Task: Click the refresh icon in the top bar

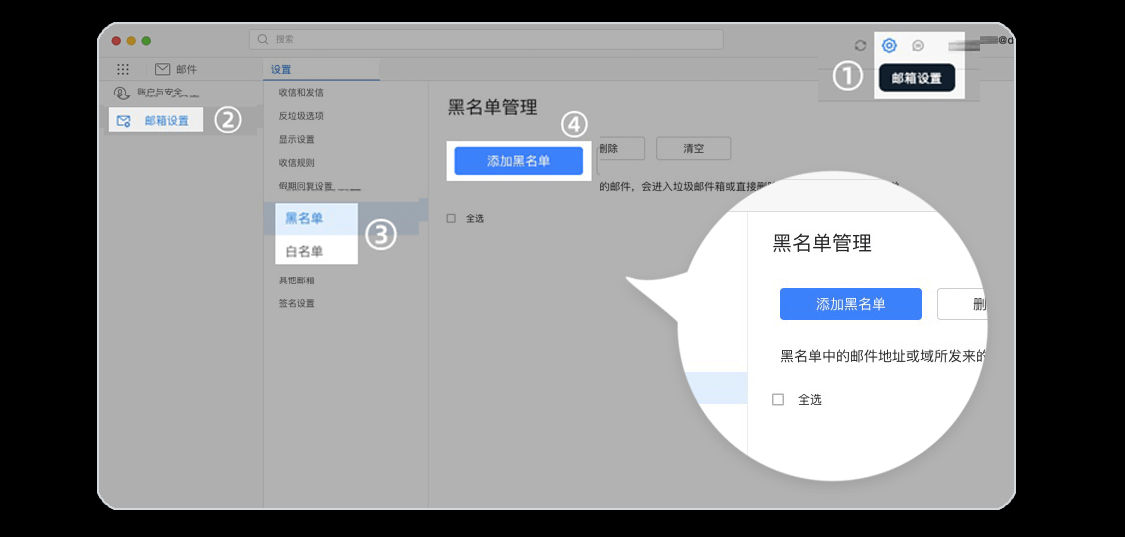Action: point(860,45)
